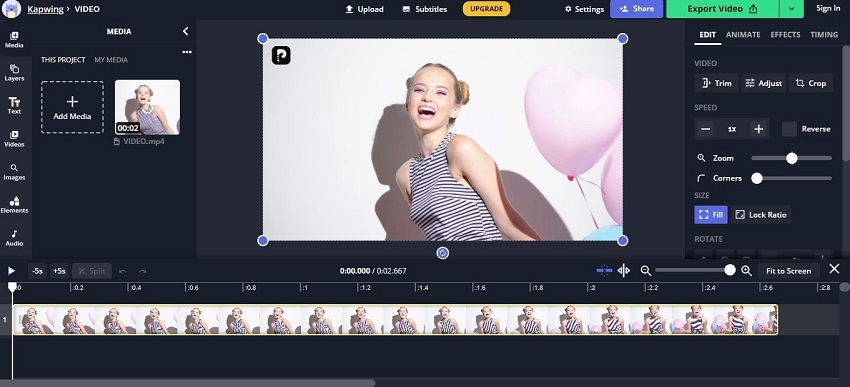Click the Kapwing cat logo
Image resolution: width=850 pixels, height=387 pixels.
coord(11,9)
